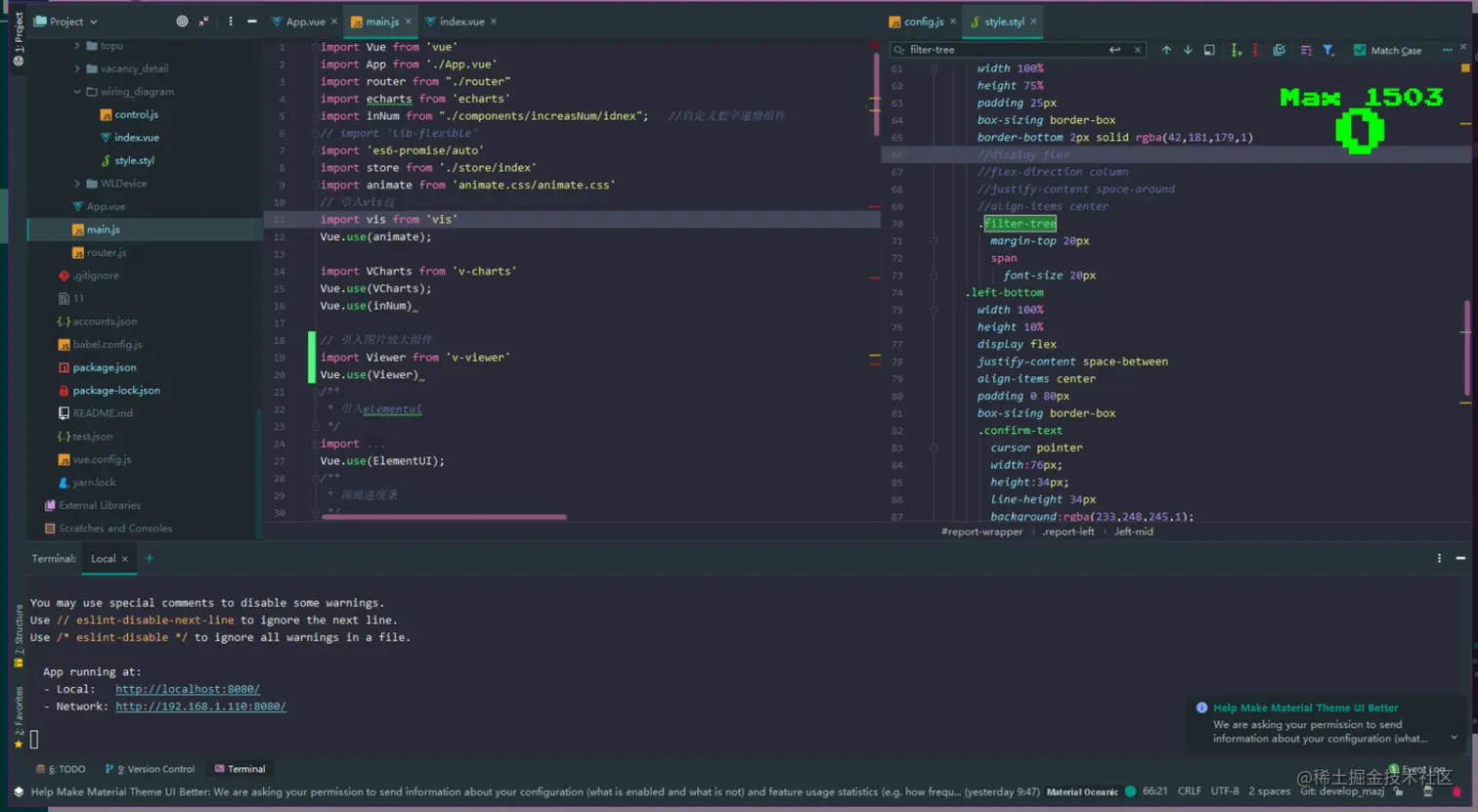
Task: Hide the Project tool window
Action: (x=252, y=21)
